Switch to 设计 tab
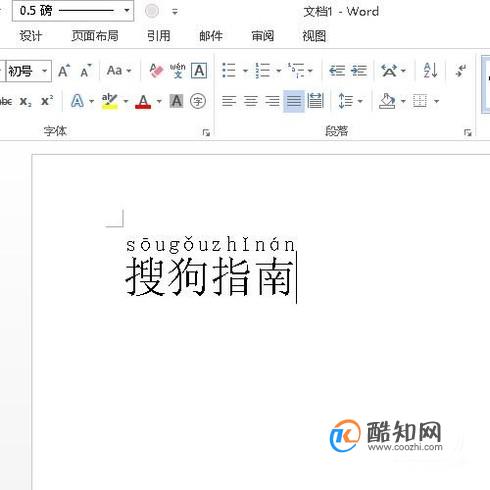The image size is (490, 490). click(x=31, y=36)
